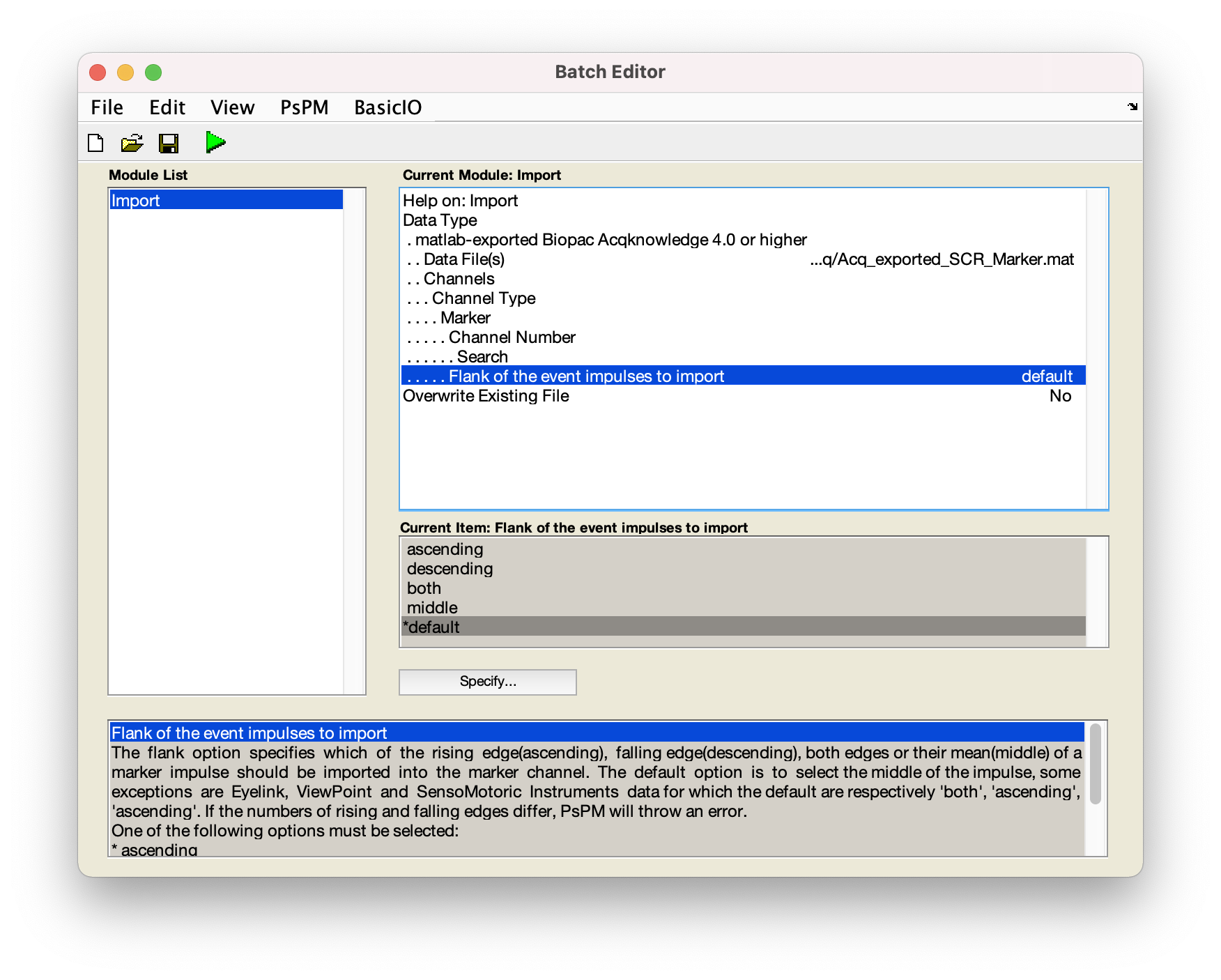Select the Data Type entry

(440, 220)
